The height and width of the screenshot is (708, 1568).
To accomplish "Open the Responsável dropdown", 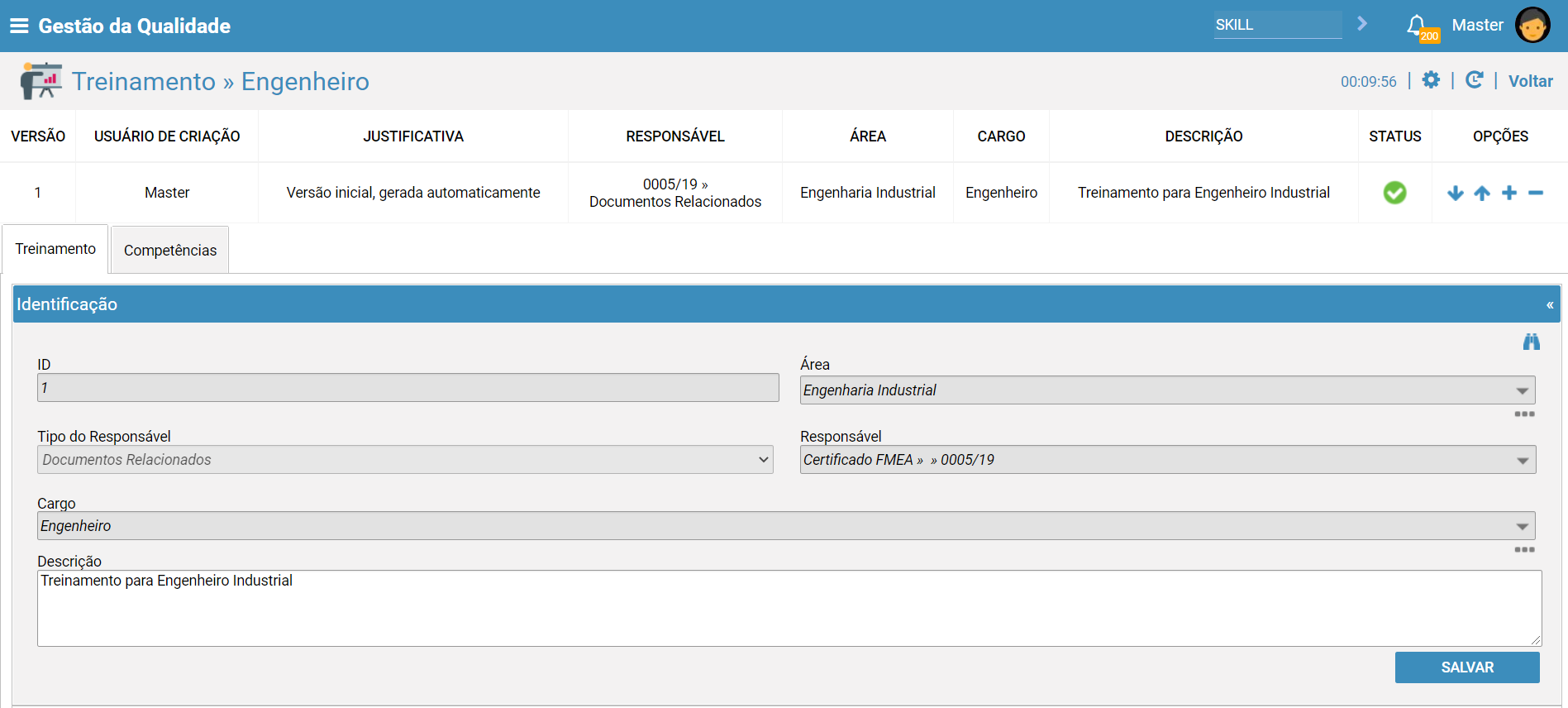I will tap(1167, 460).
